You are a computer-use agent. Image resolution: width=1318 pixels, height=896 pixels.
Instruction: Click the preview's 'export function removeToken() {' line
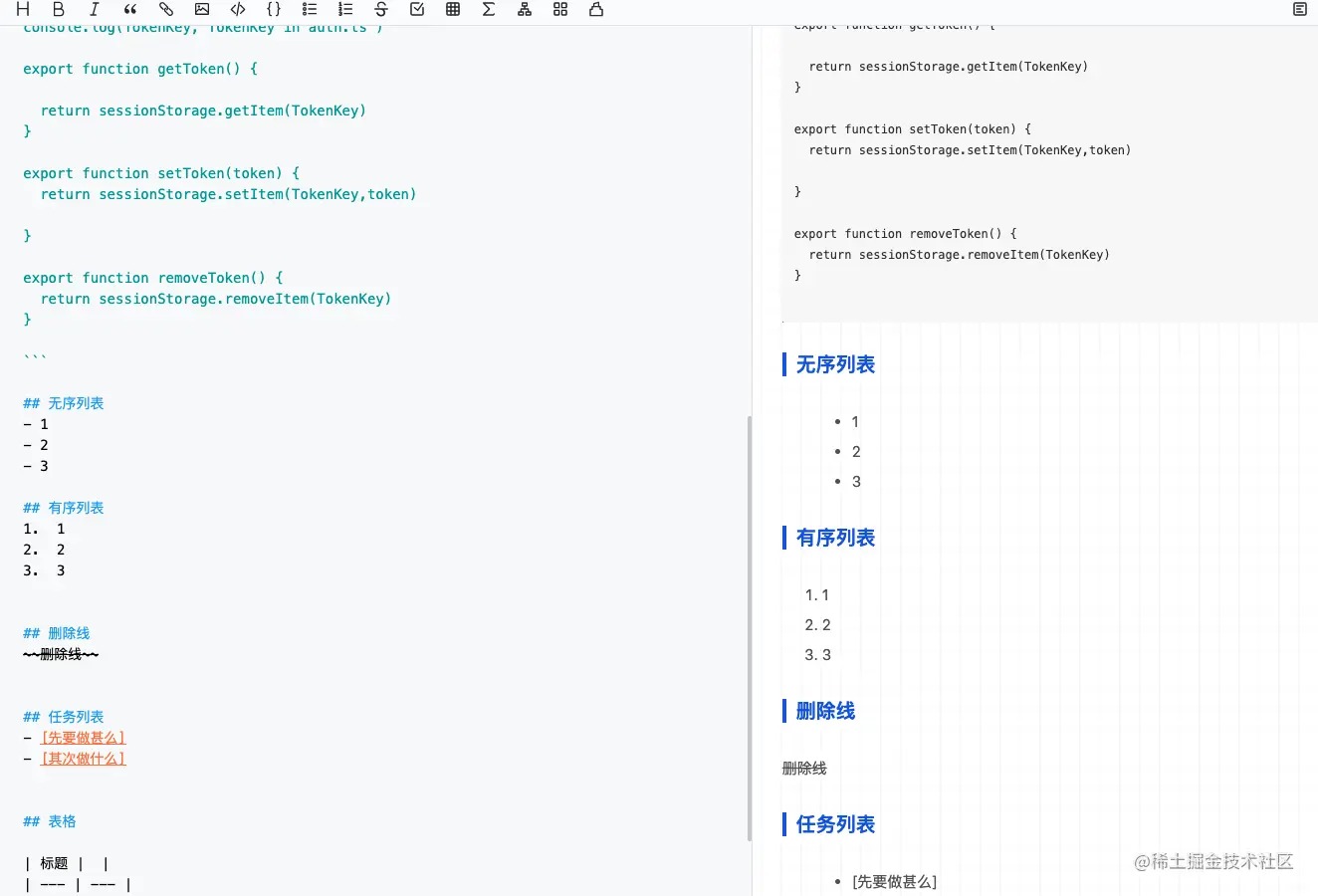[x=906, y=234]
